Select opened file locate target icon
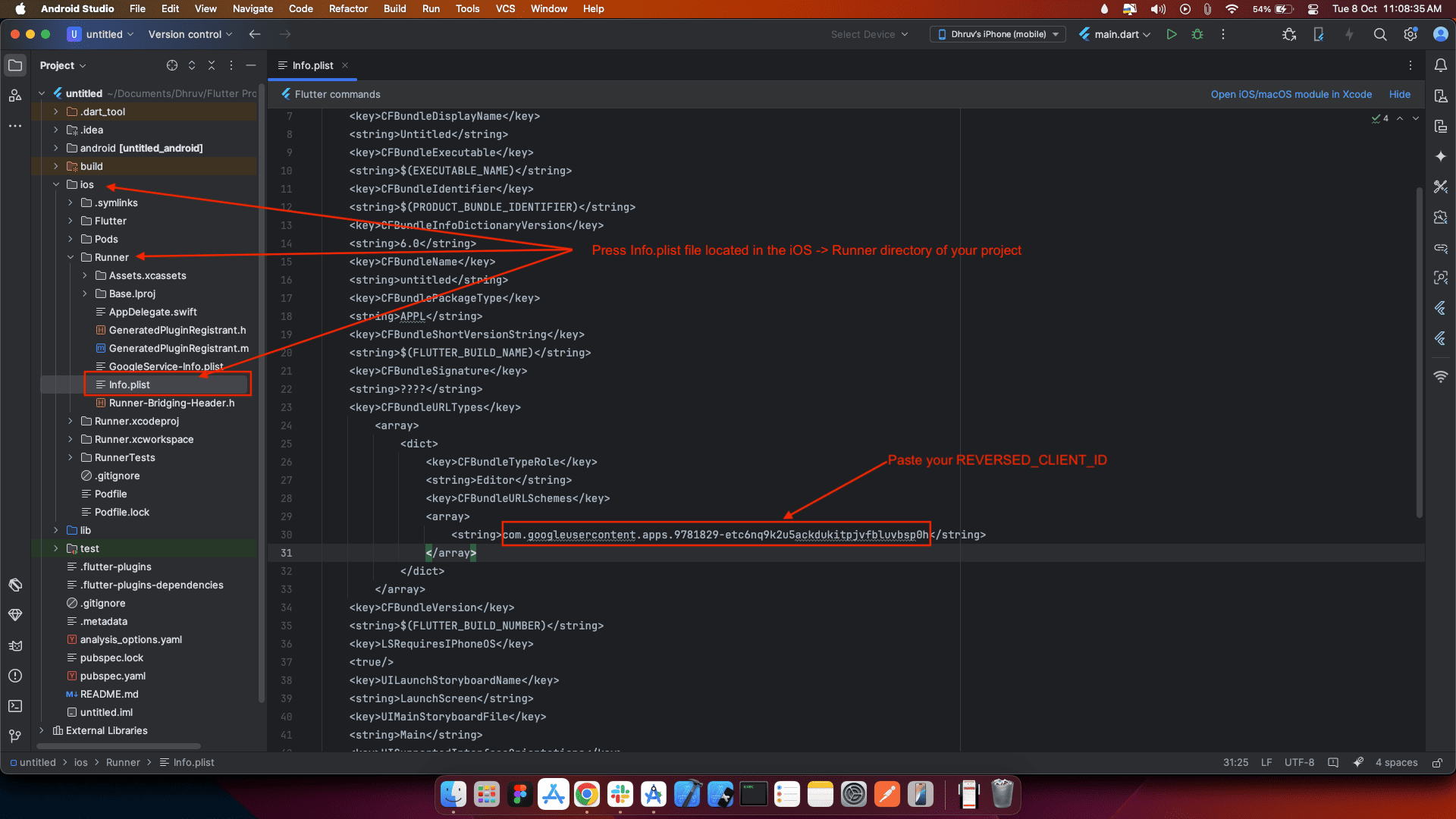 click(172, 65)
